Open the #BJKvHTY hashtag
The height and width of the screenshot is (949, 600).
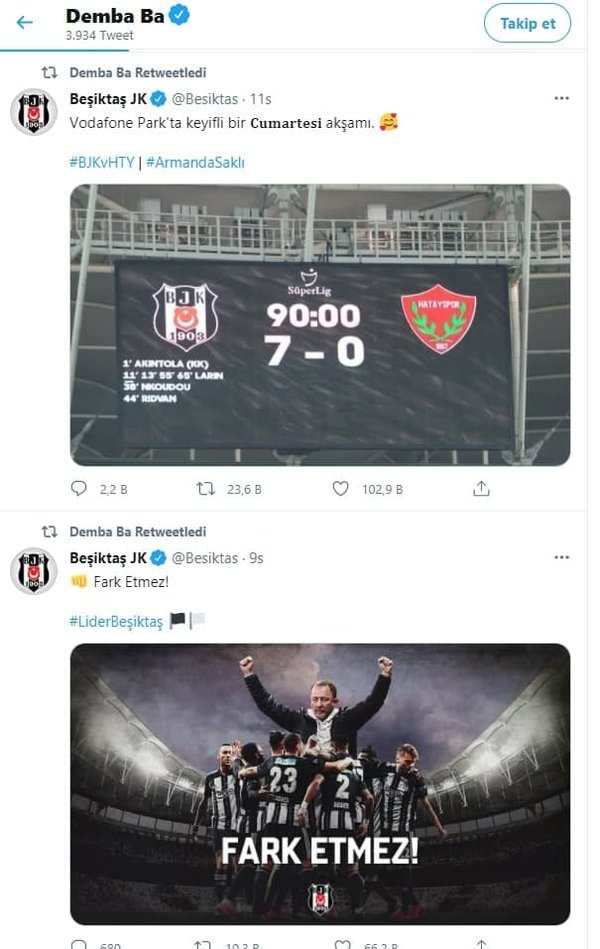pos(101,162)
